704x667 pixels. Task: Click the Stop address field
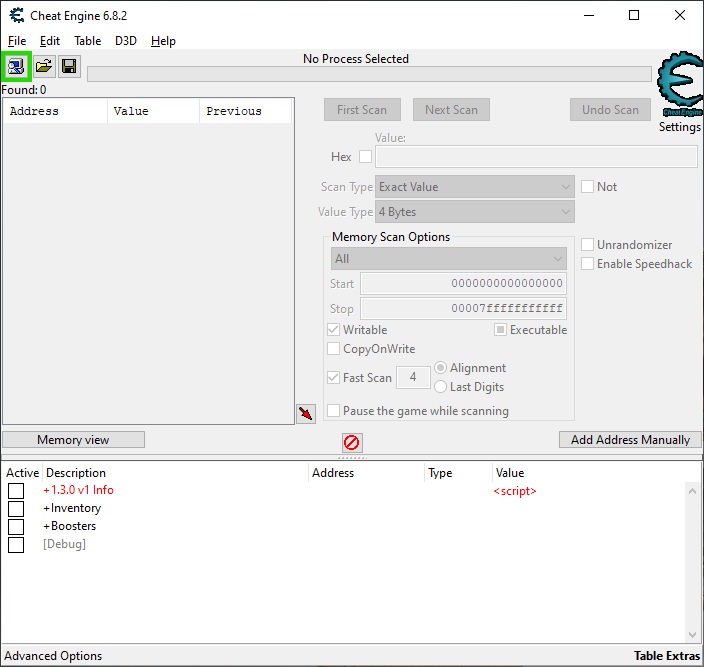click(463, 308)
